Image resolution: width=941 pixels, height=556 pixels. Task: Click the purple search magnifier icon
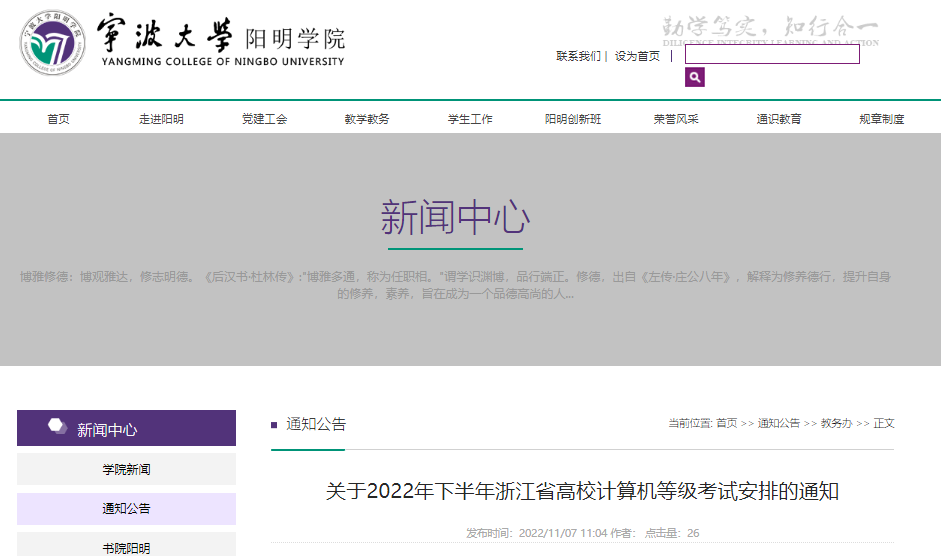(x=694, y=77)
